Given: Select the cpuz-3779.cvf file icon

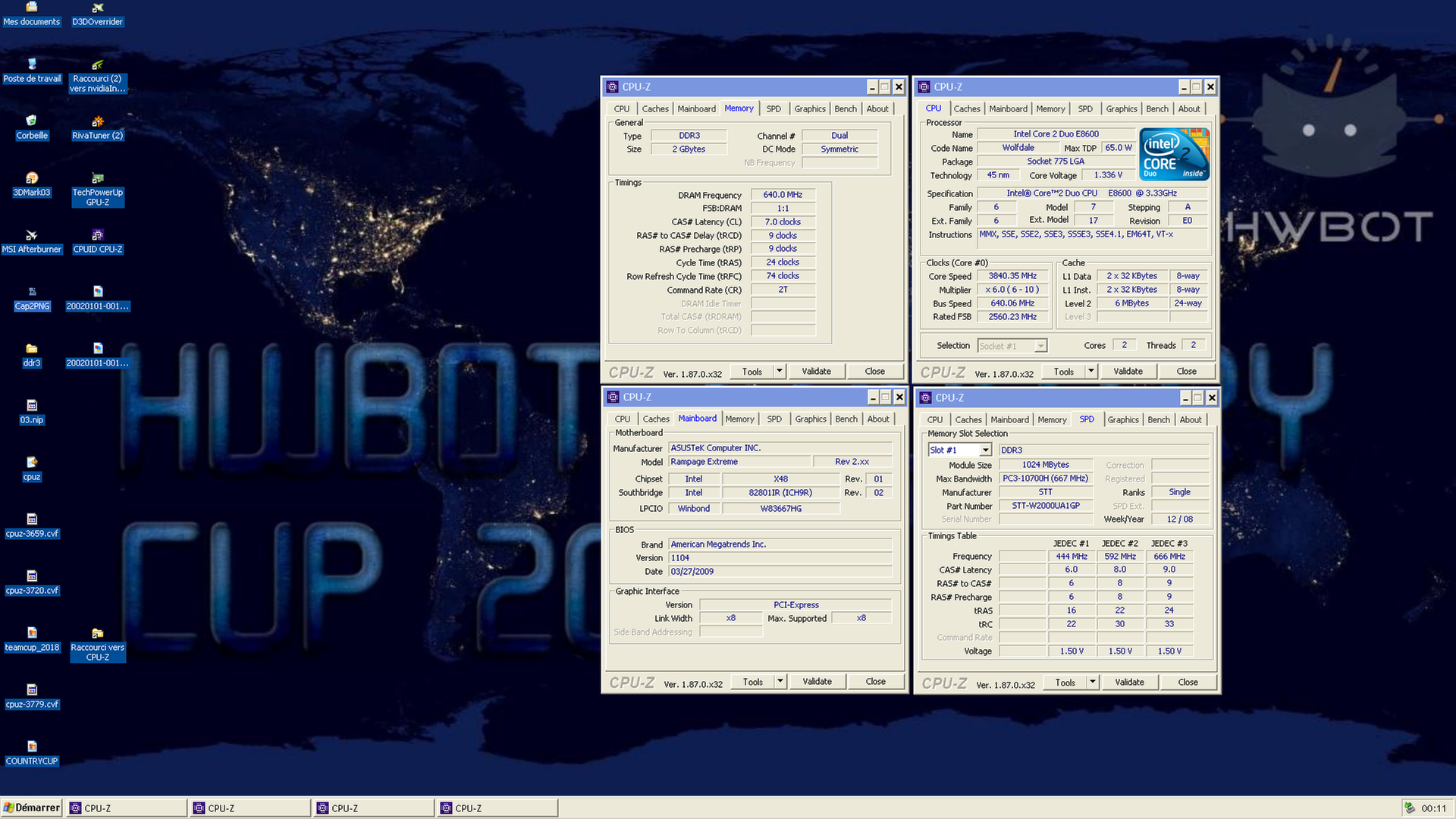Looking at the screenshot, I should 31,696.
